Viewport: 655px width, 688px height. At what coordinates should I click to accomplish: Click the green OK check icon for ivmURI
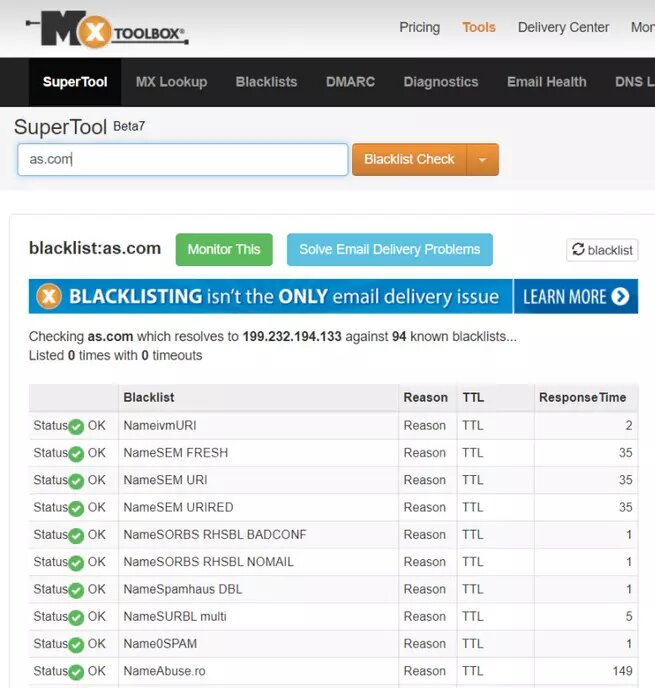click(76, 426)
